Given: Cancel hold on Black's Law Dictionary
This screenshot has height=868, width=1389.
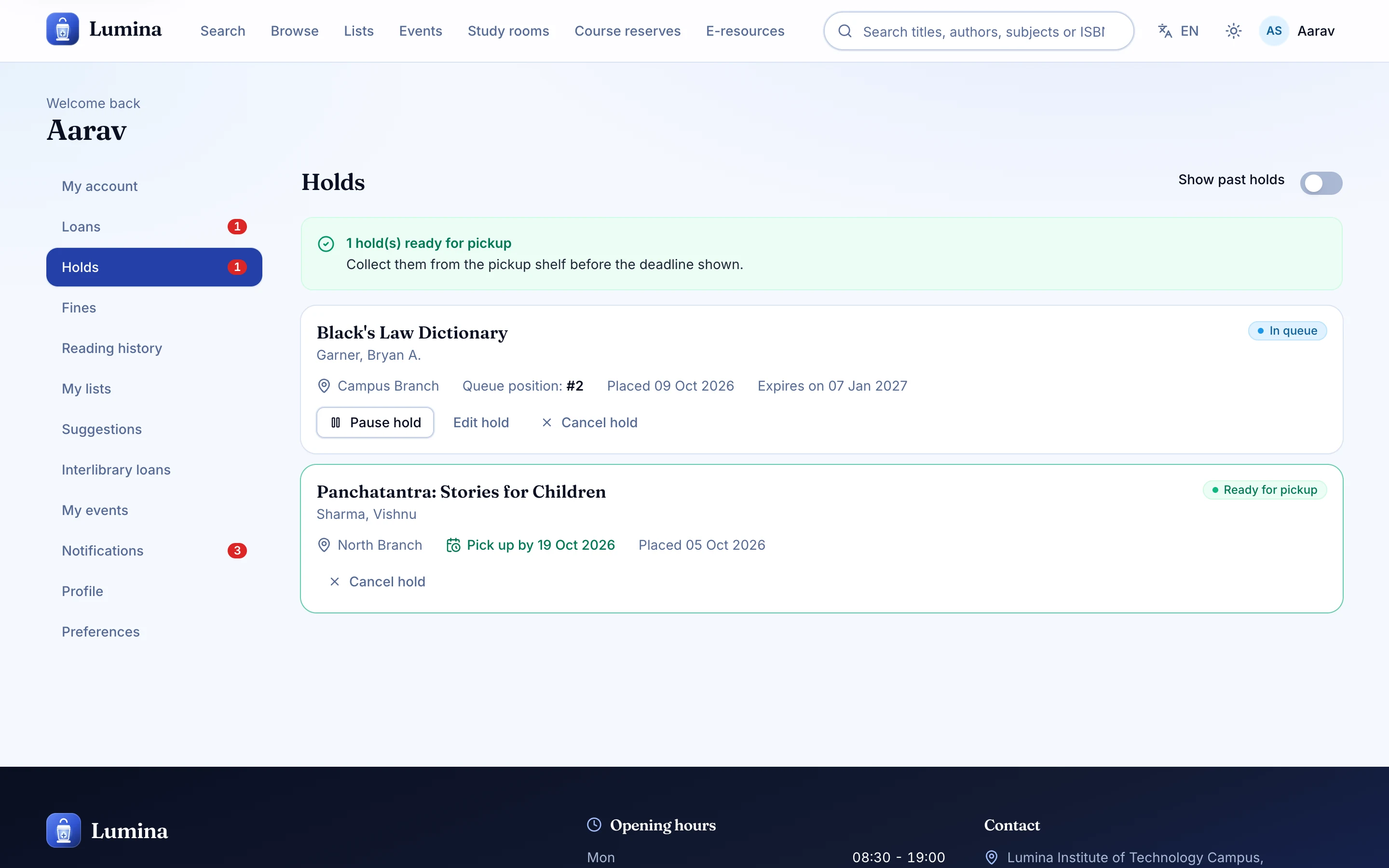Looking at the screenshot, I should click(589, 422).
